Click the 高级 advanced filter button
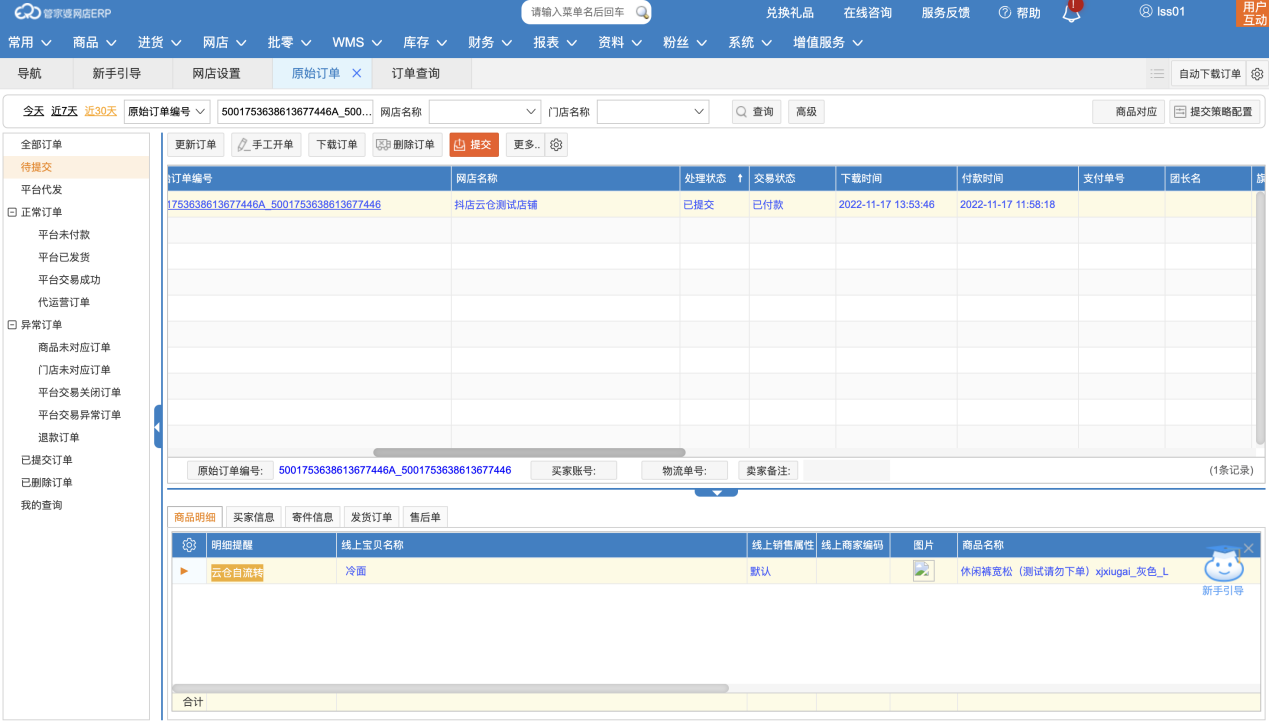Viewport: 1269px width, 722px height. point(806,112)
